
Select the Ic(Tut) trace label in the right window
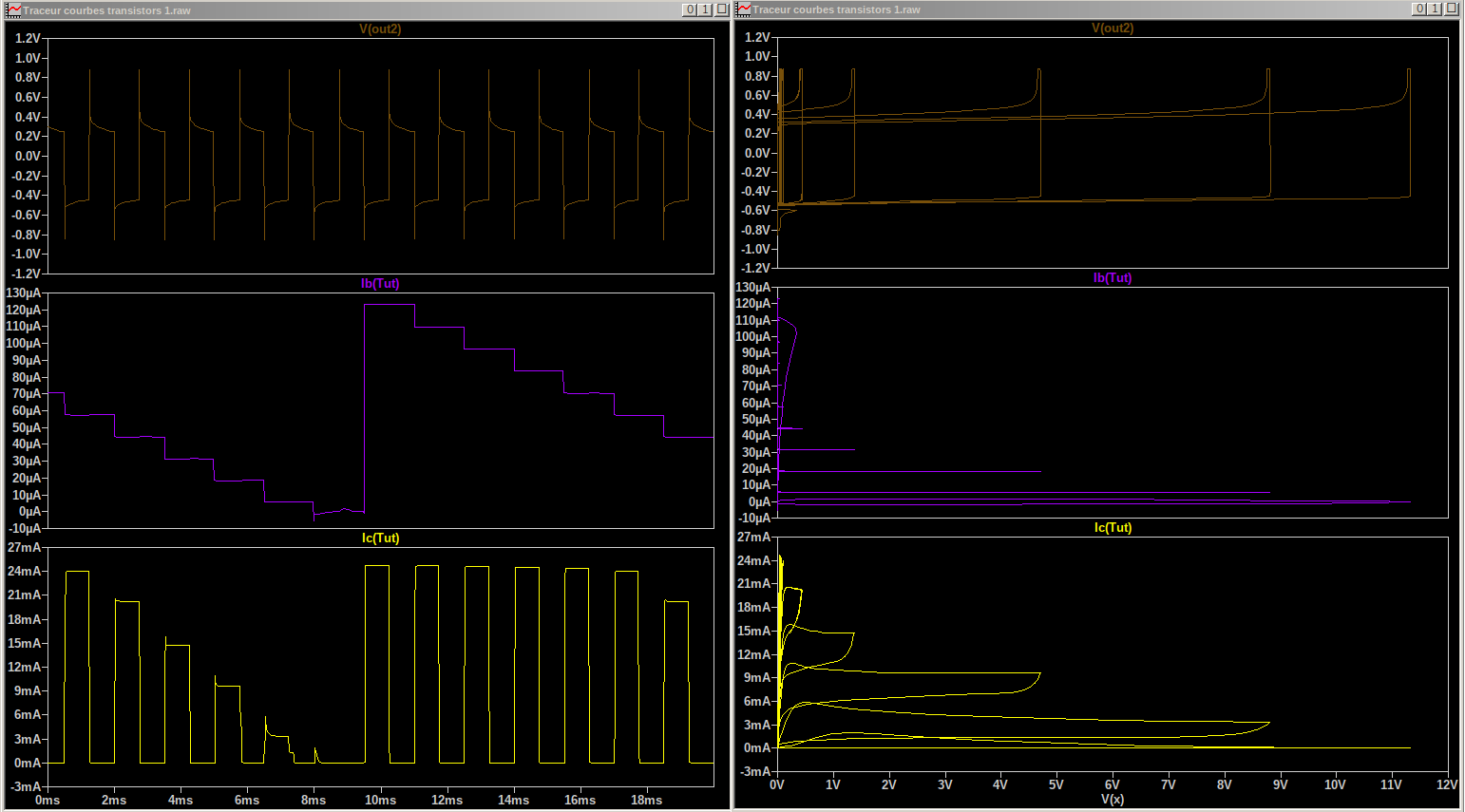(x=1113, y=528)
